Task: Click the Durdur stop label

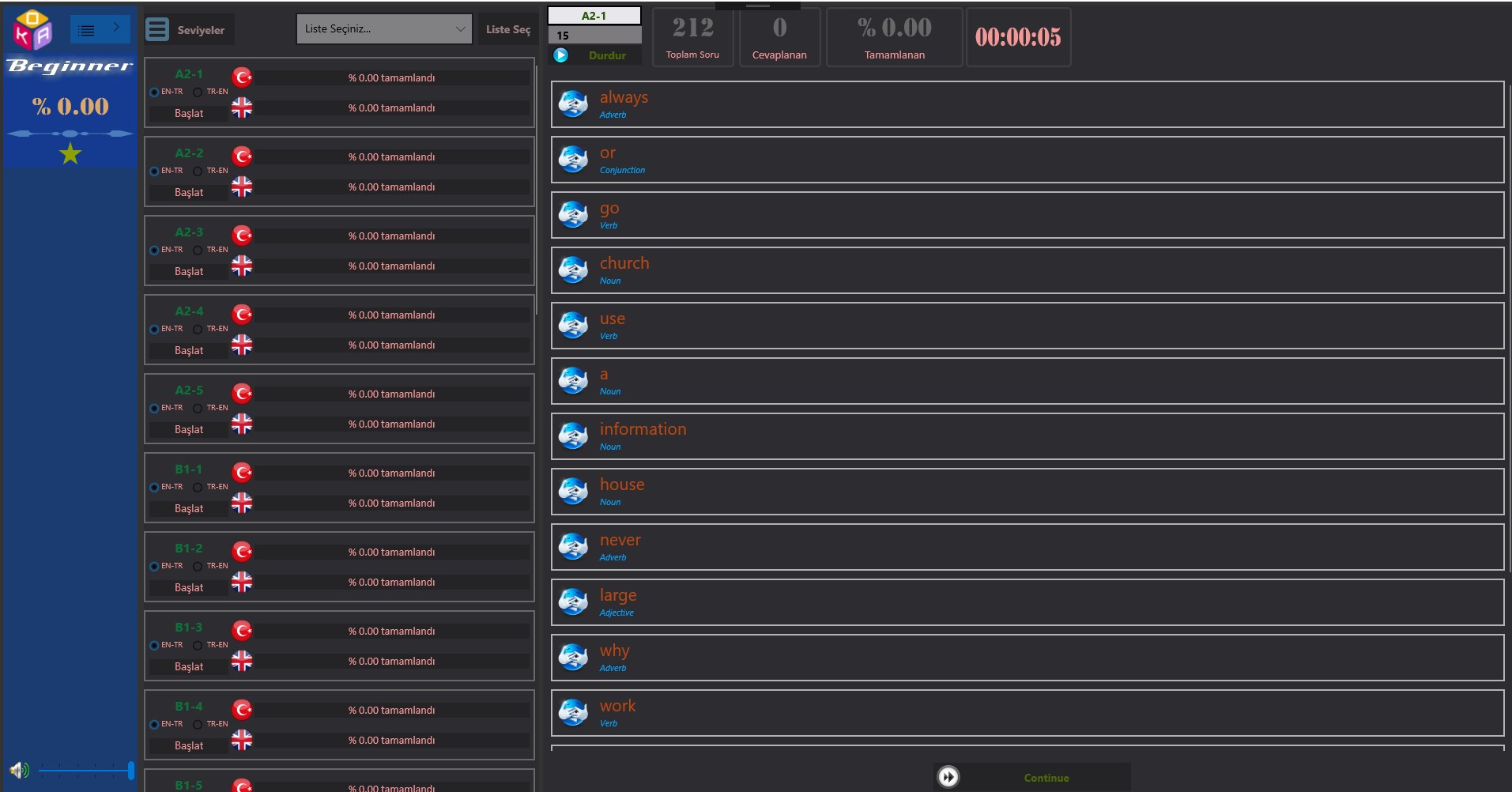Action: click(x=607, y=55)
